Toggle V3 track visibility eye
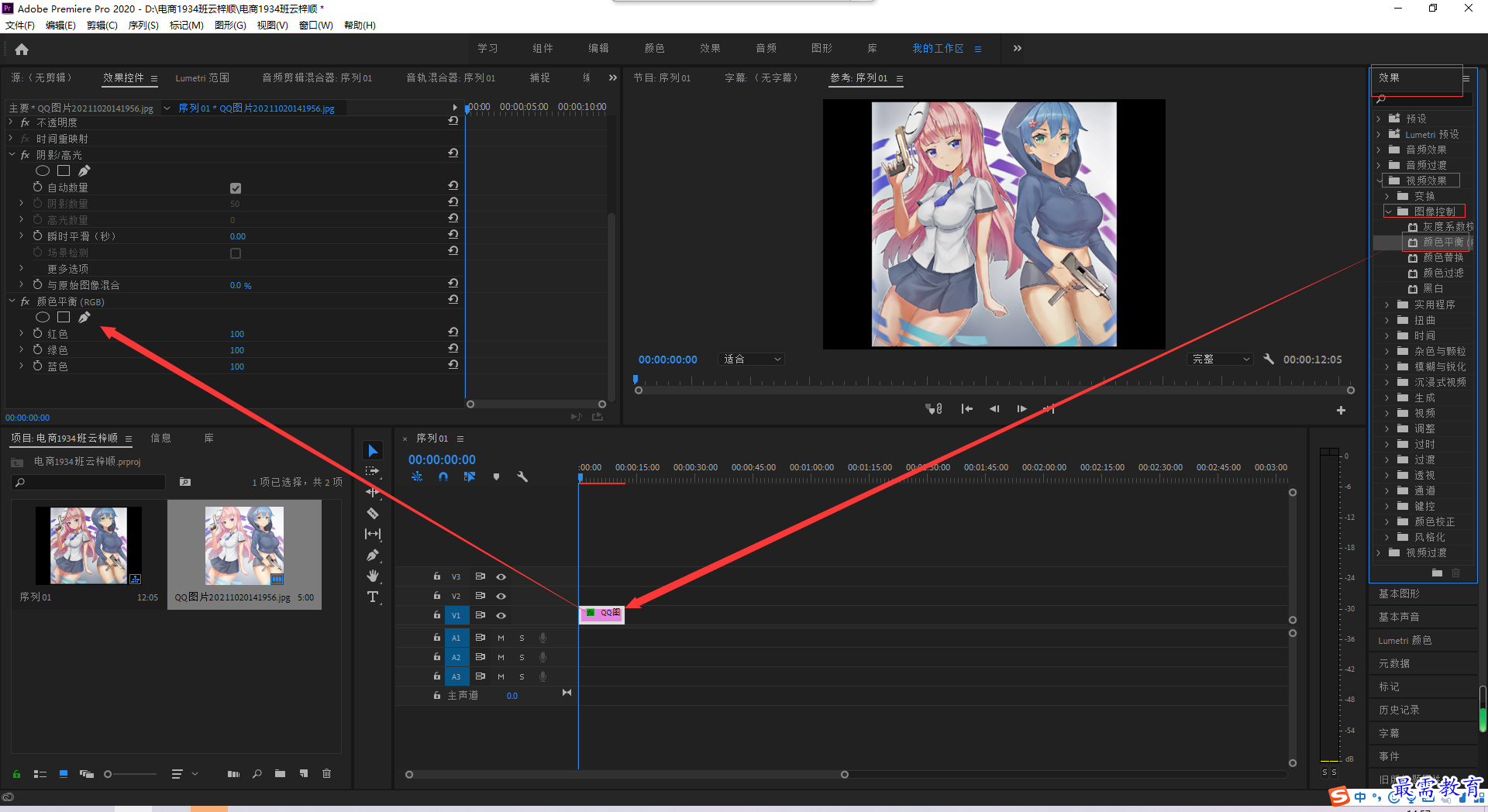Screen dimensions: 1488x812 point(501,576)
